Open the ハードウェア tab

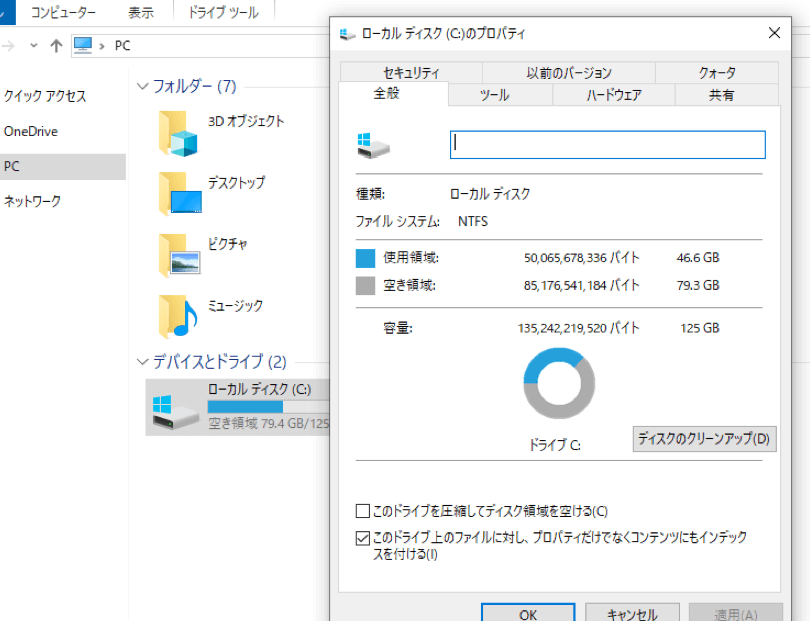[613, 95]
